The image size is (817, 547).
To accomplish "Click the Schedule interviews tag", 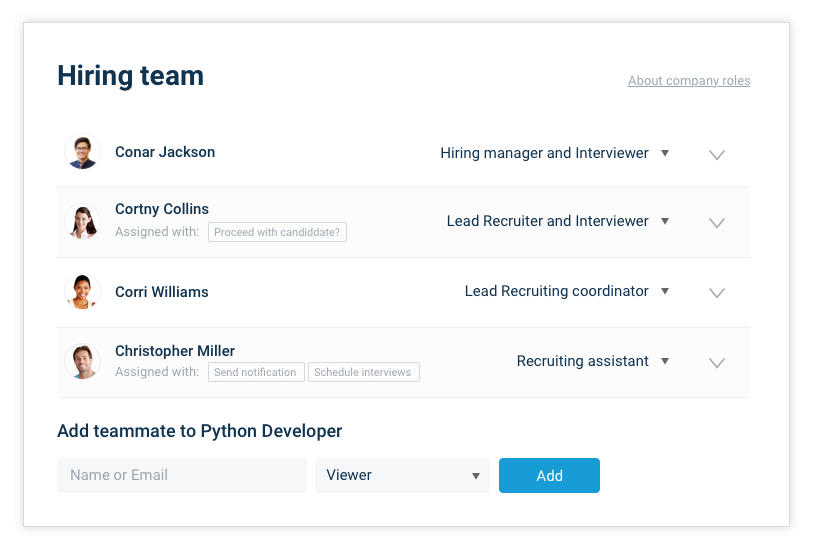I will pyautogui.click(x=364, y=372).
